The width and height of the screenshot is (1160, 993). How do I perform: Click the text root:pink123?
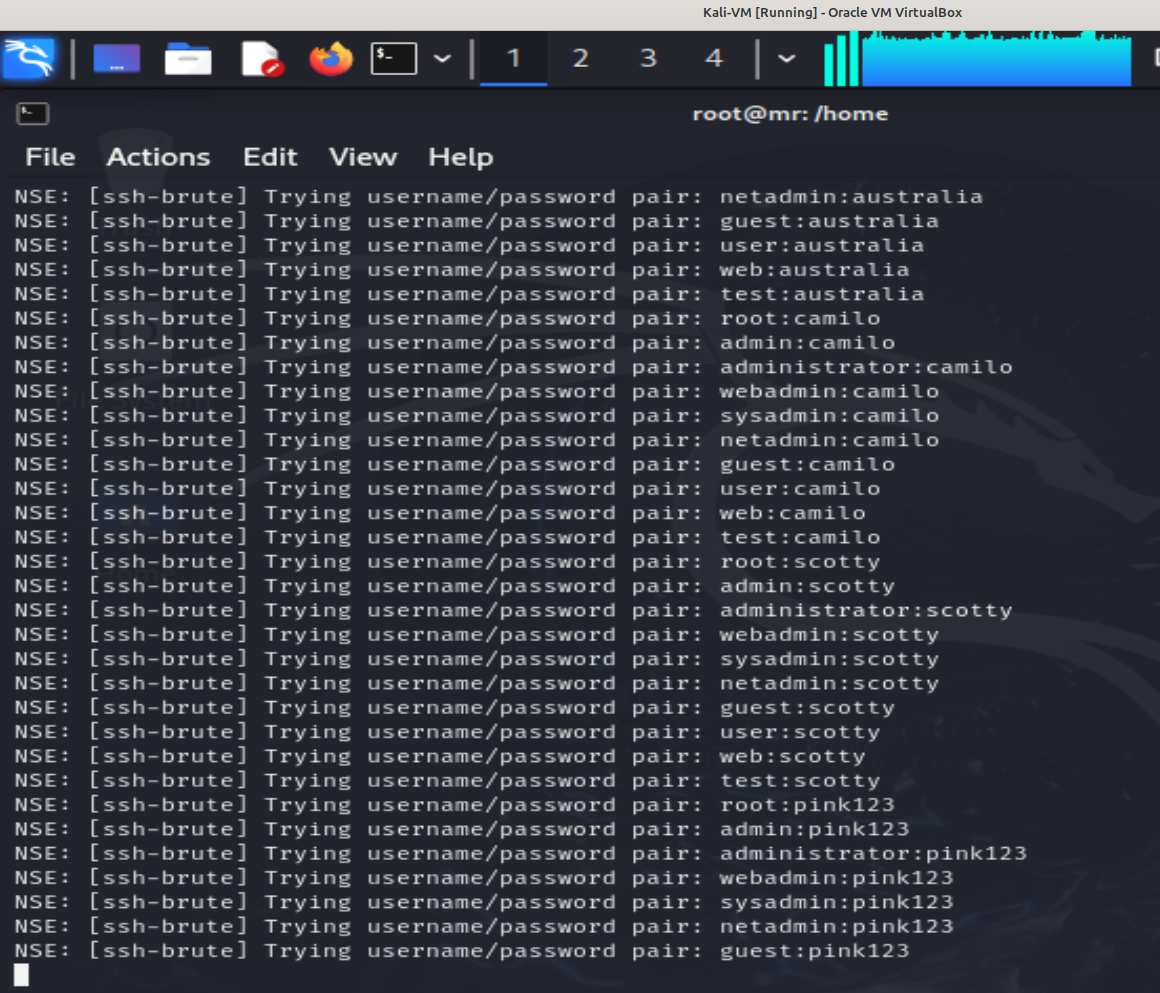click(808, 805)
